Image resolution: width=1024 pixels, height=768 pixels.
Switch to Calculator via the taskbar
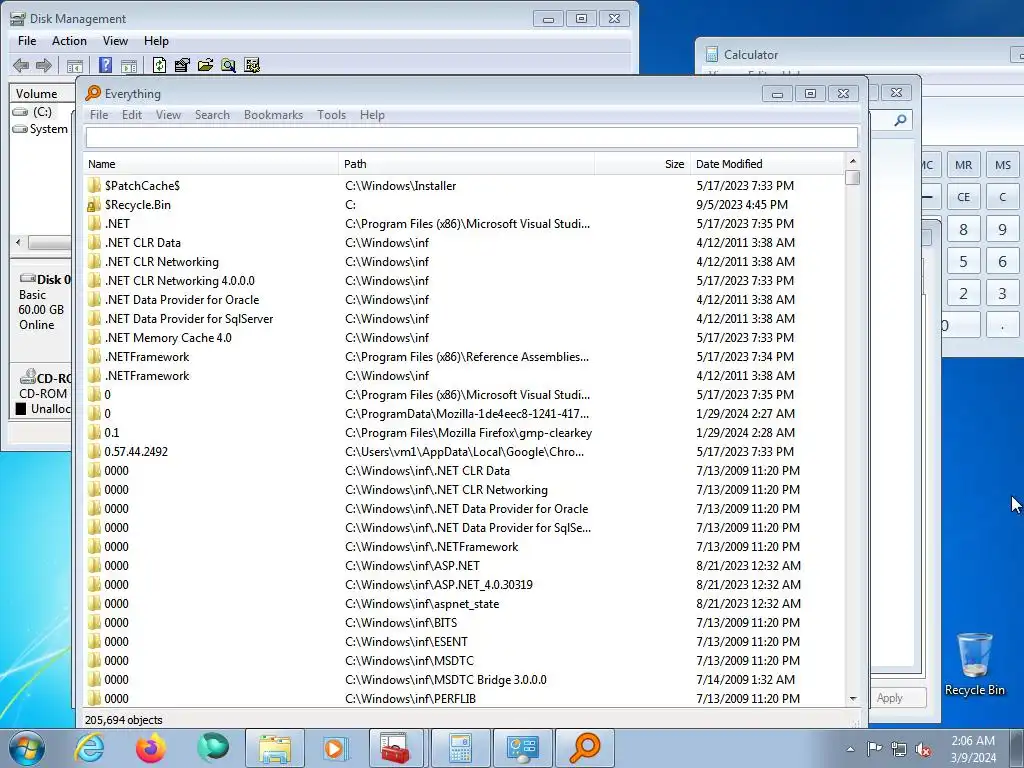pos(459,748)
